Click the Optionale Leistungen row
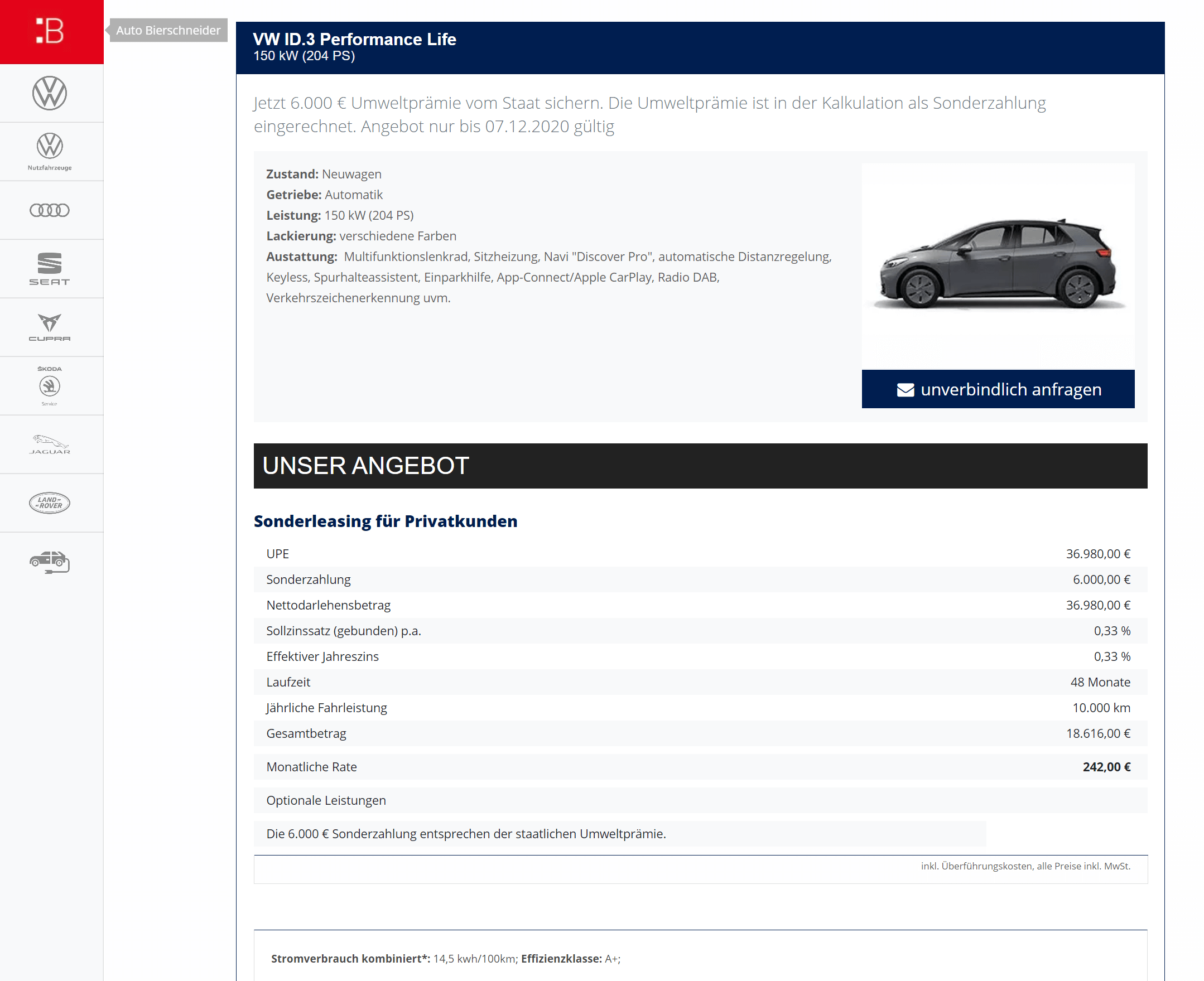 pos(700,801)
